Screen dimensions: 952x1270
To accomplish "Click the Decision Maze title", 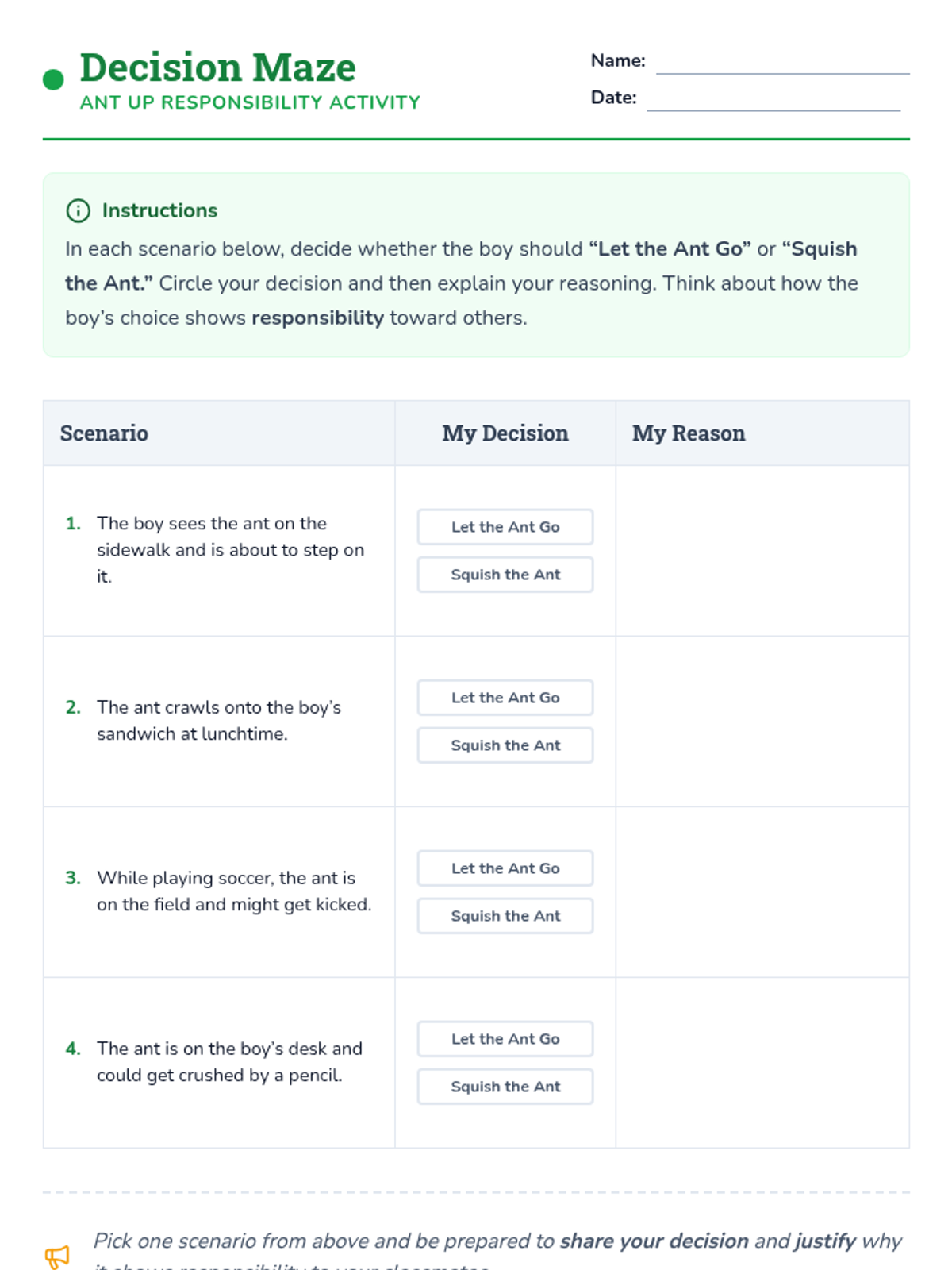I will 218,67.
